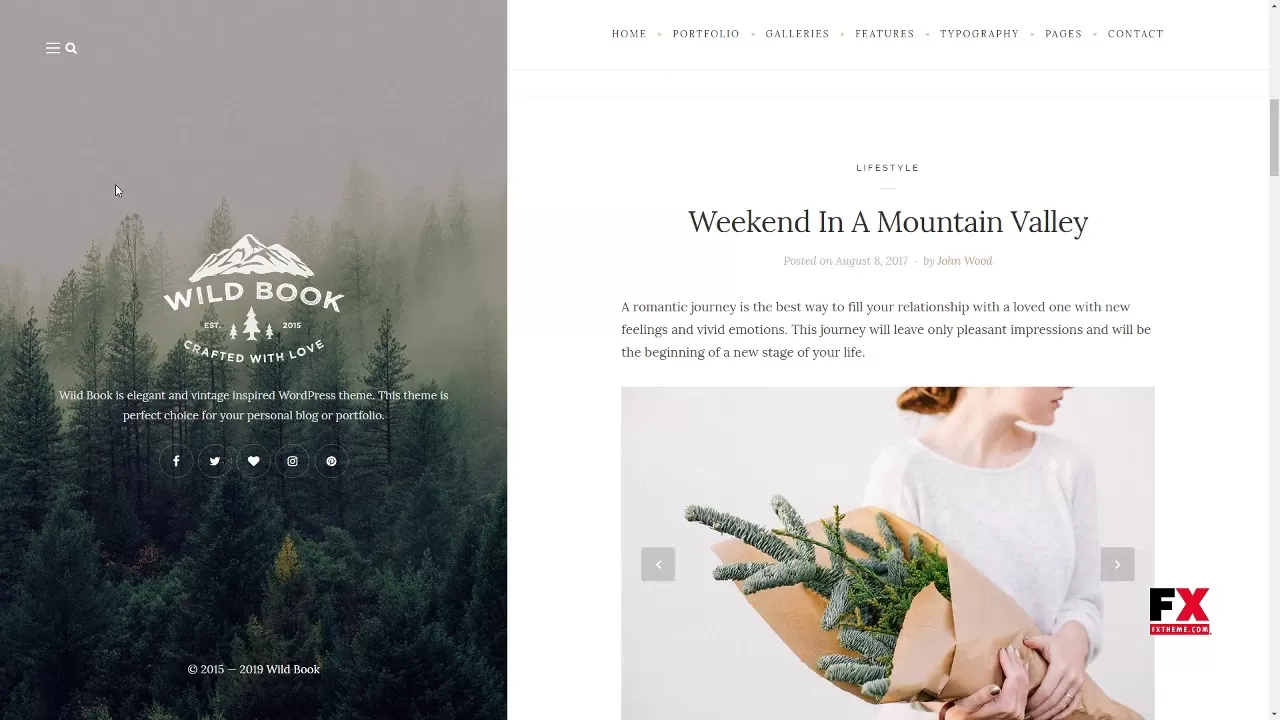This screenshot has height=720, width=1280.
Task: Click the page vertical scrollbar thumb
Action: (1274, 137)
